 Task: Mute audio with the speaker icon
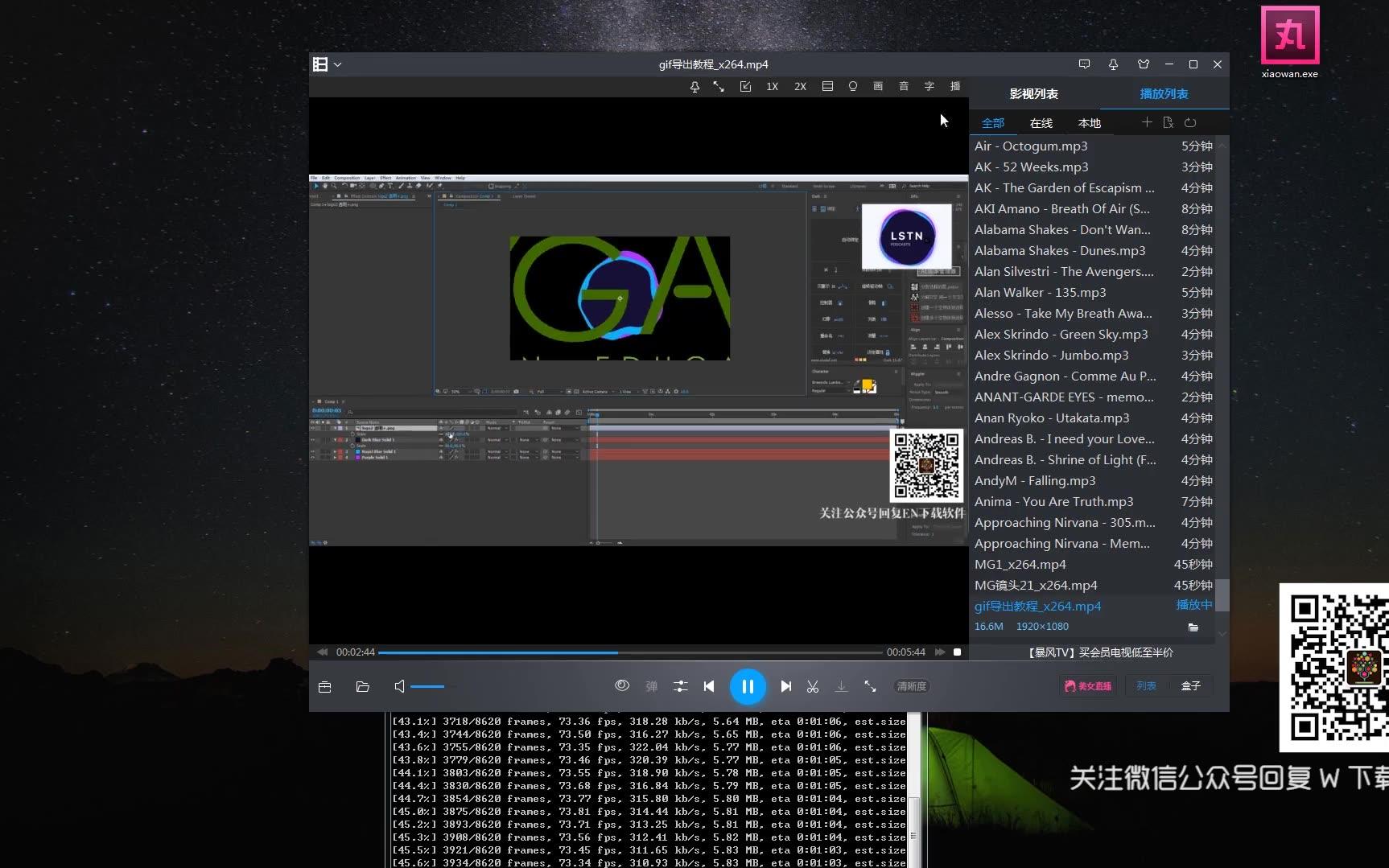point(400,686)
